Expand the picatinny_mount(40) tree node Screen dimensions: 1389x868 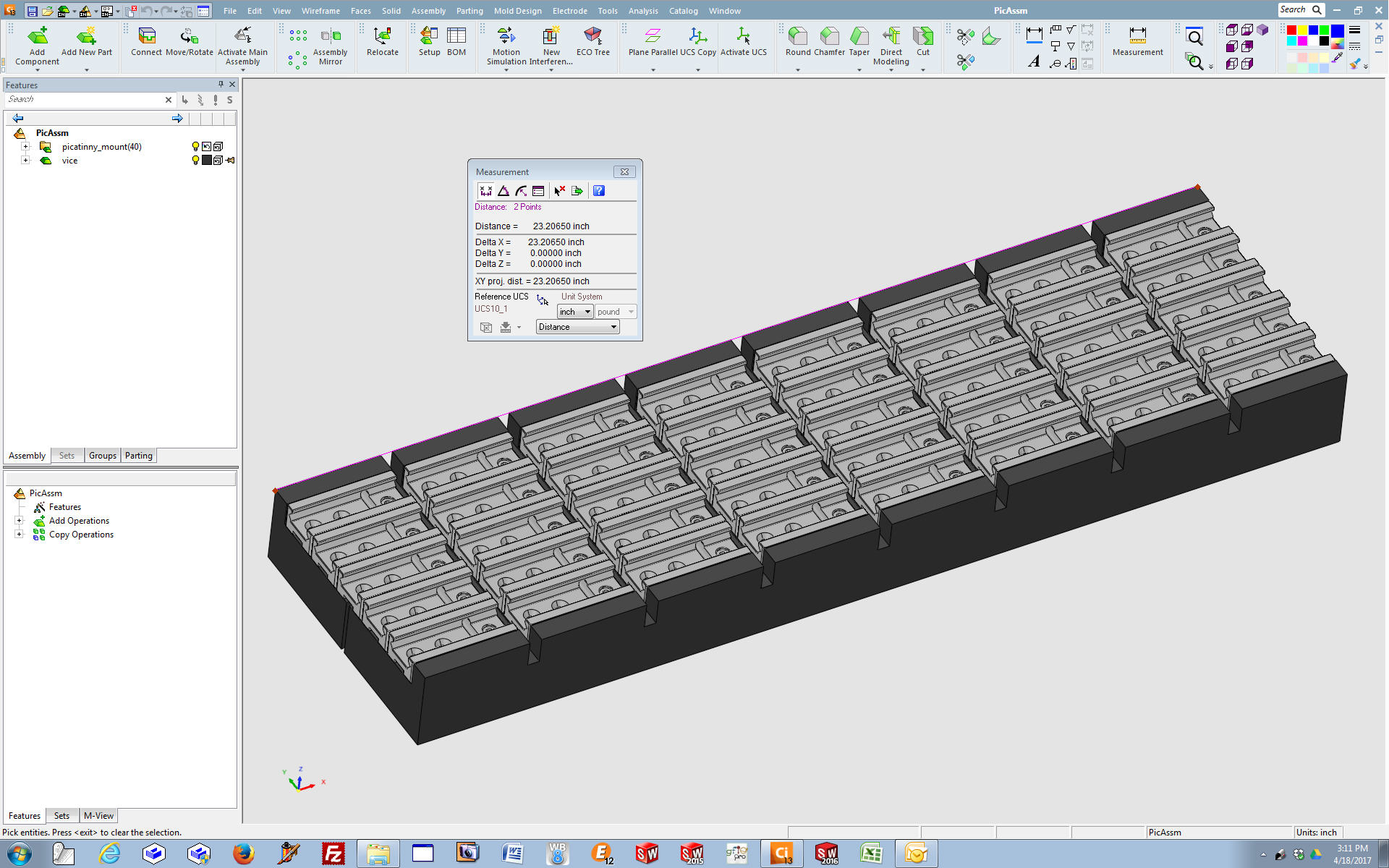coord(25,147)
